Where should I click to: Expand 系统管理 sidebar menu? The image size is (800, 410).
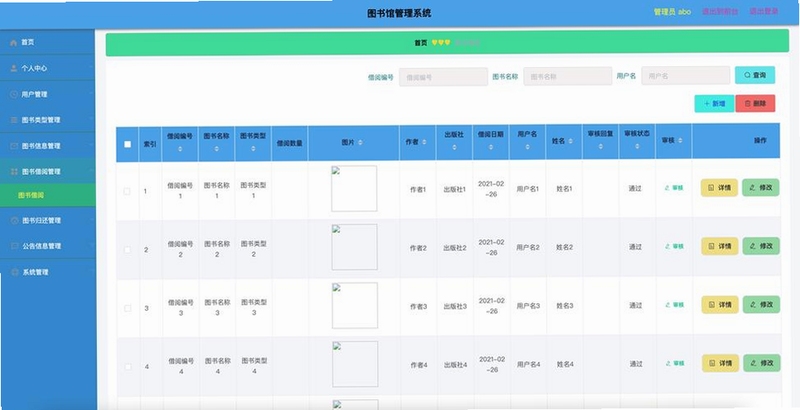pos(47,272)
